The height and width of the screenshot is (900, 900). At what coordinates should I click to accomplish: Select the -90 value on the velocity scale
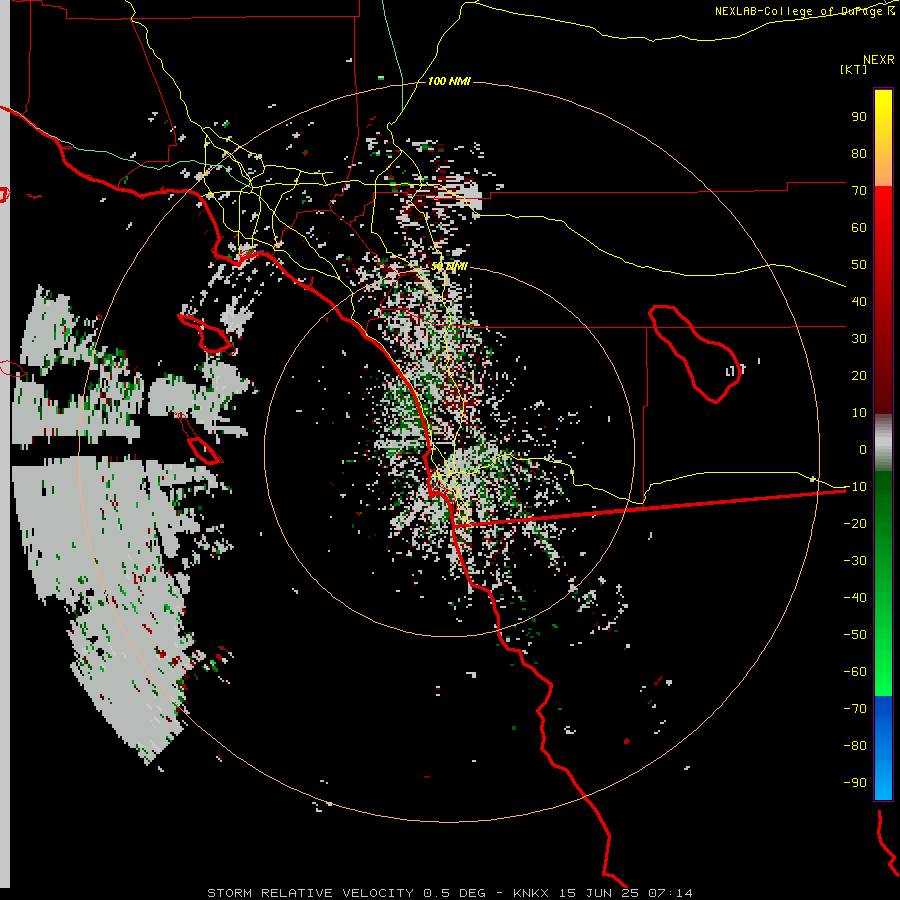(855, 783)
